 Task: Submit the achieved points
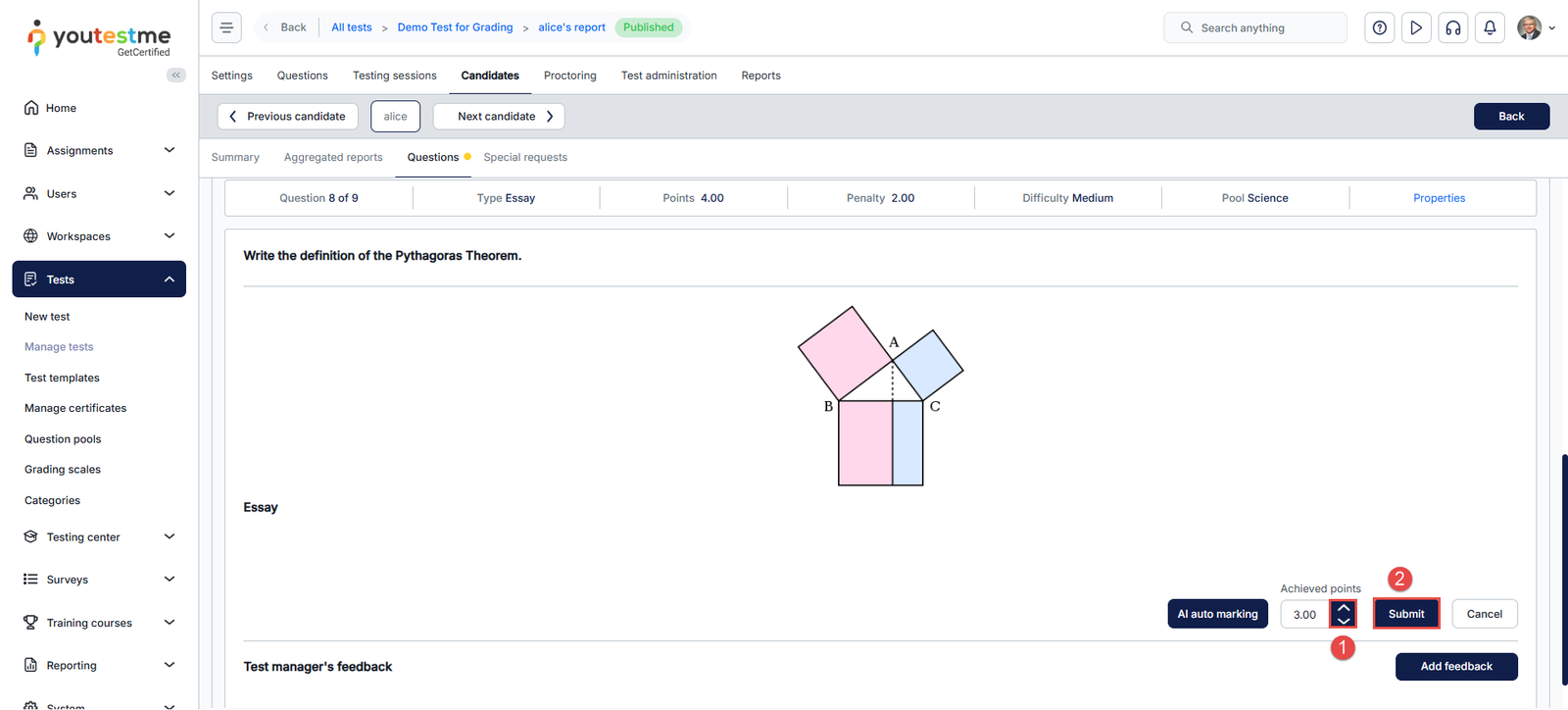pos(1405,614)
